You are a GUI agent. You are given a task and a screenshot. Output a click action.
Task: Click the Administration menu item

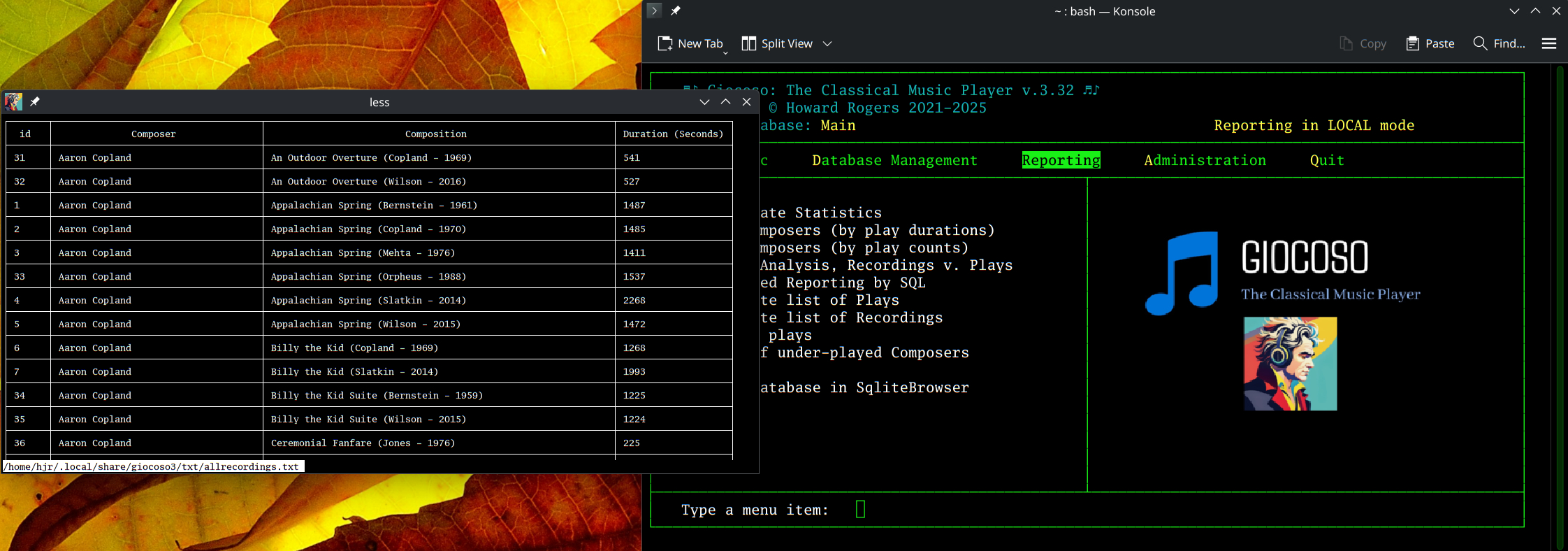pos(1205,160)
